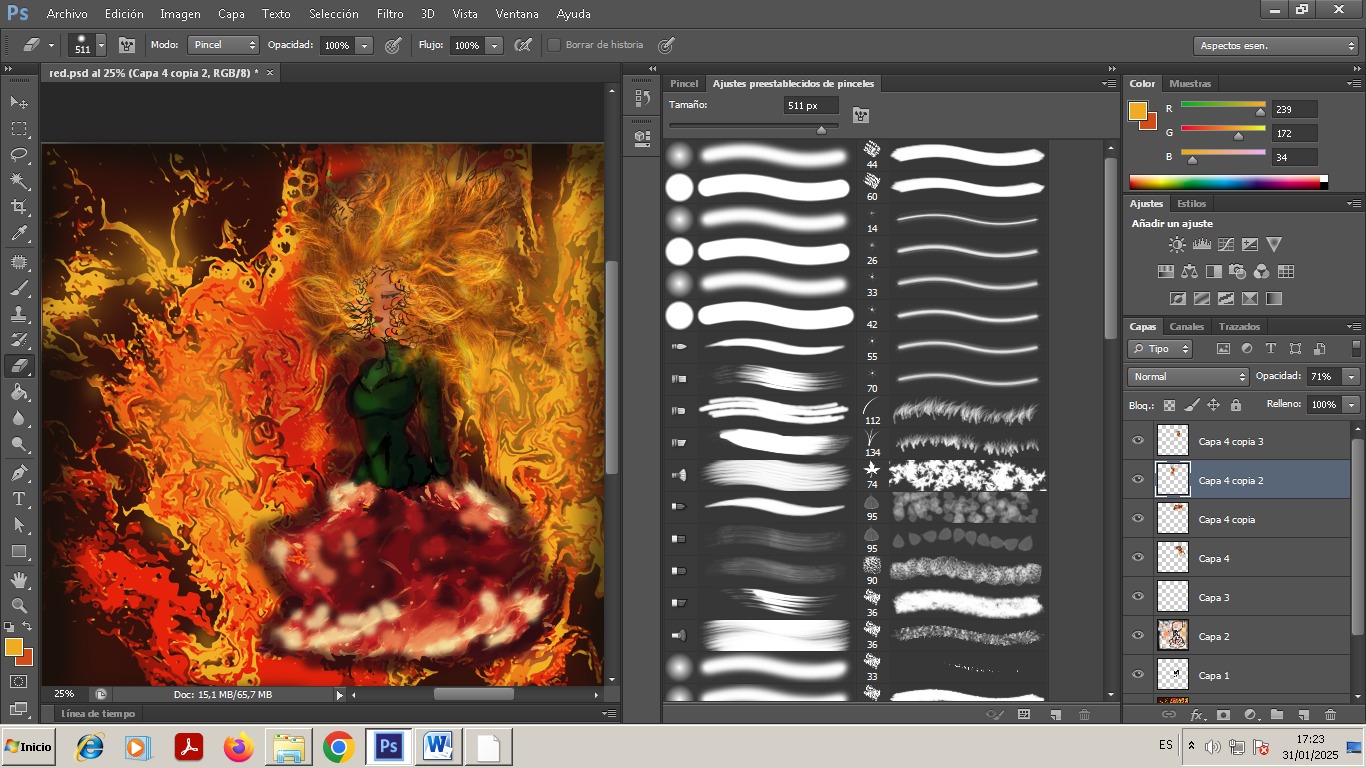Hide the Capa 4 copia 2 layer
Image resolution: width=1366 pixels, height=768 pixels.
tap(1137, 480)
